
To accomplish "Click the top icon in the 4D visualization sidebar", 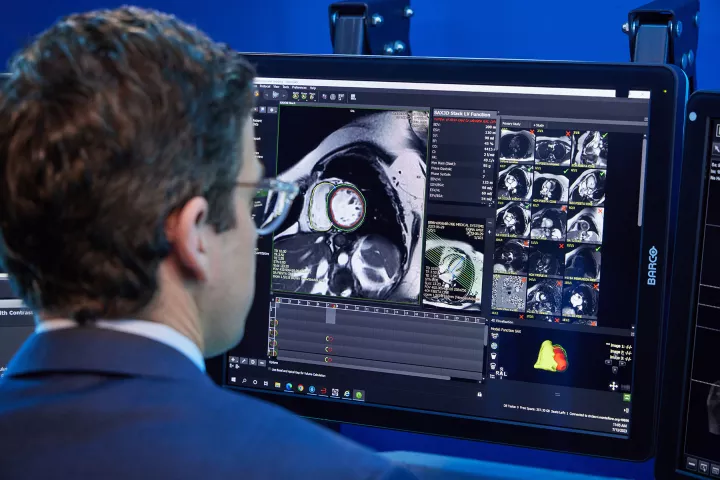I will (495, 336).
